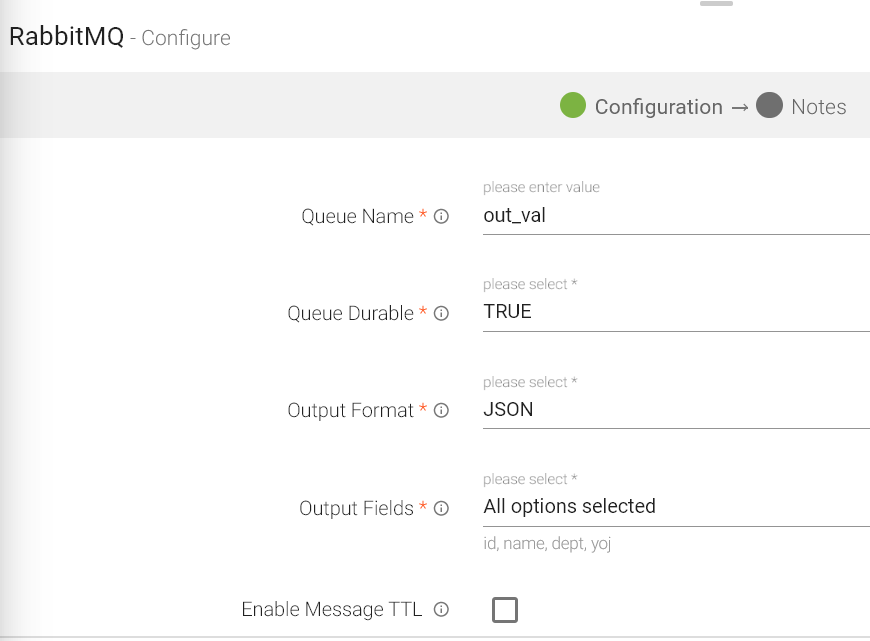
Task: Open the Output Fields multi-select dropdown
Action: click(675, 506)
